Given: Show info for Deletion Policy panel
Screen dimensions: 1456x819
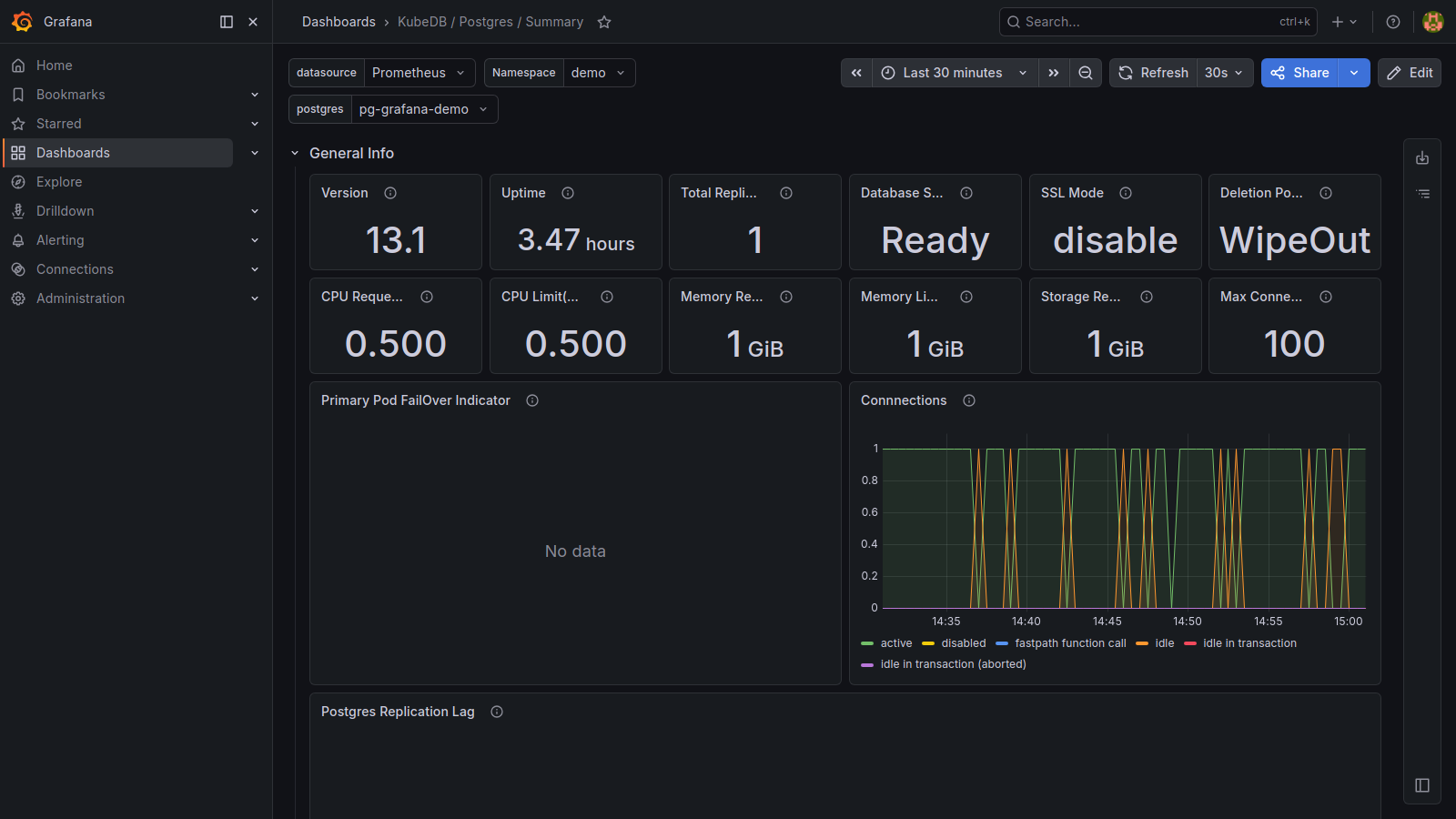Looking at the screenshot, I should [x=1326, y=193].
